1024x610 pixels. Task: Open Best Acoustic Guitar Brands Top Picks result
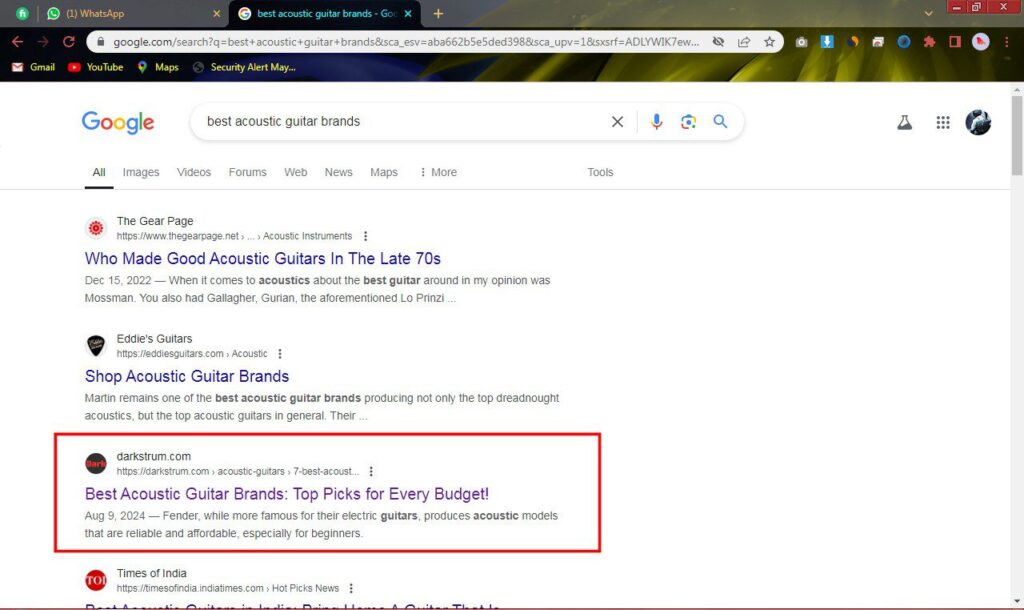coord(287,494)
